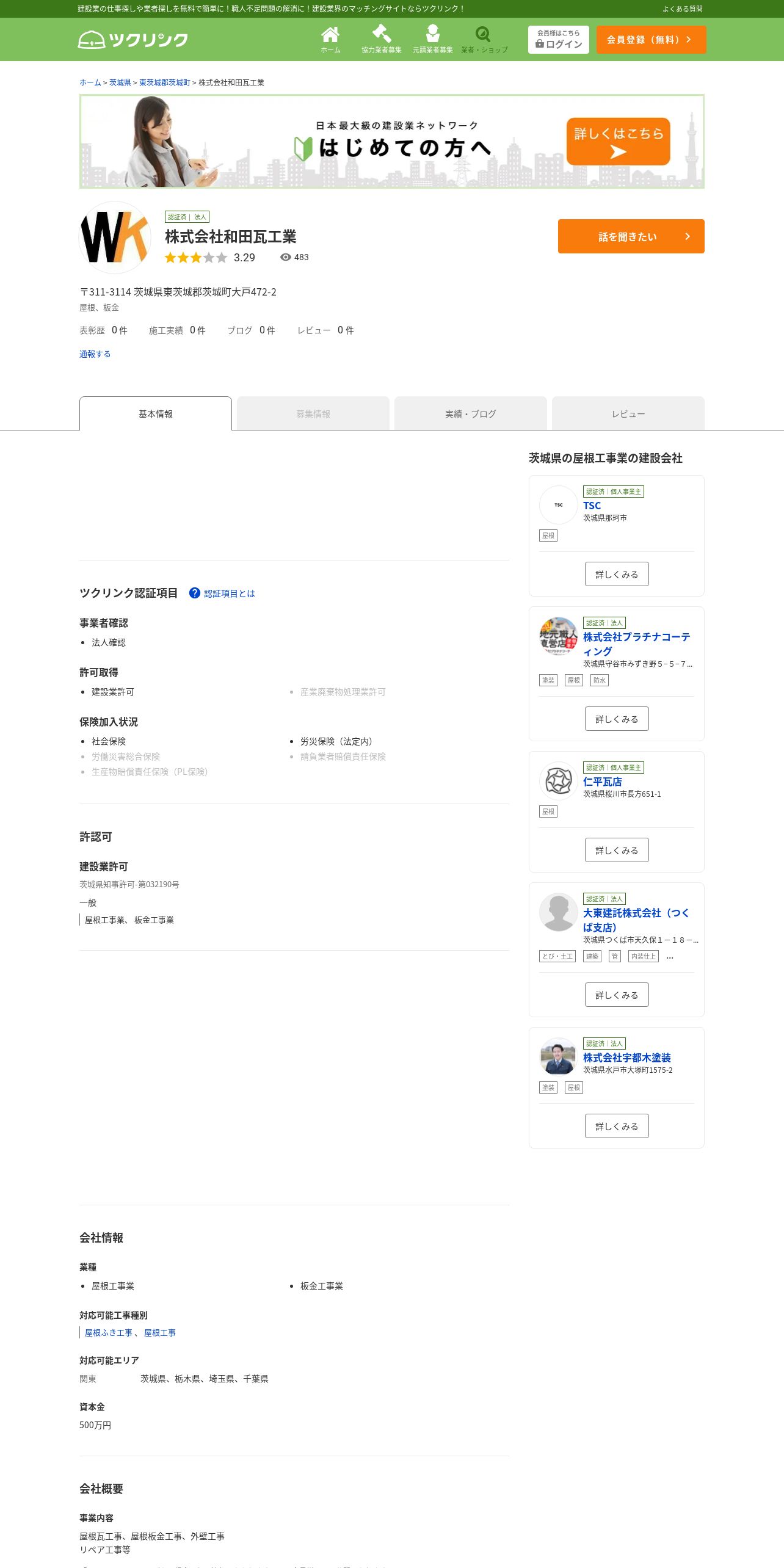This screenshot has height=1568, width=784.
Task: Click 東茨城郡茨城町 breadcrumb link
Action: pos(165,82)
